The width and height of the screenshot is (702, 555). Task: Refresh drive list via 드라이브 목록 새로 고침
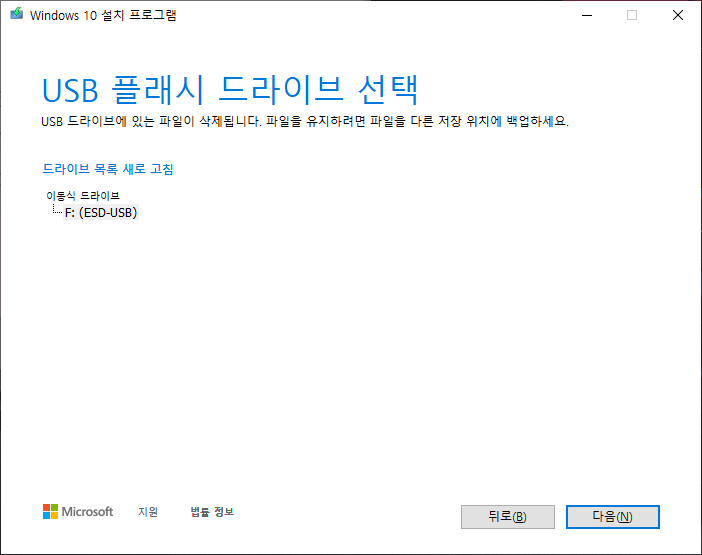[x=107, y=169]
